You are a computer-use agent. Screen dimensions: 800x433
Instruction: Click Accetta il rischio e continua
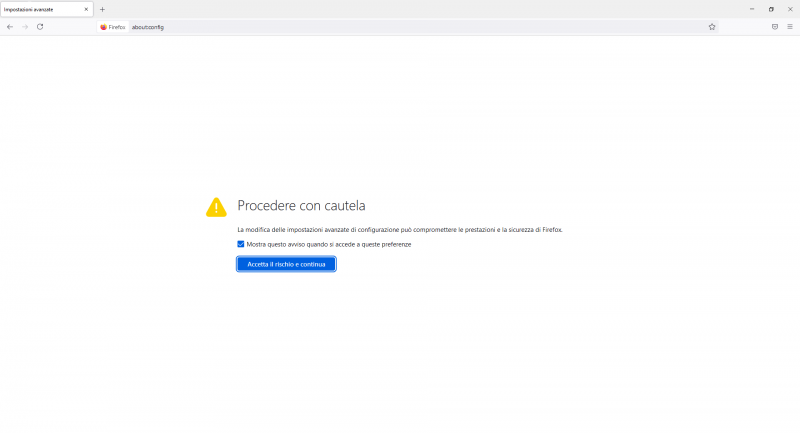[286, 264]
